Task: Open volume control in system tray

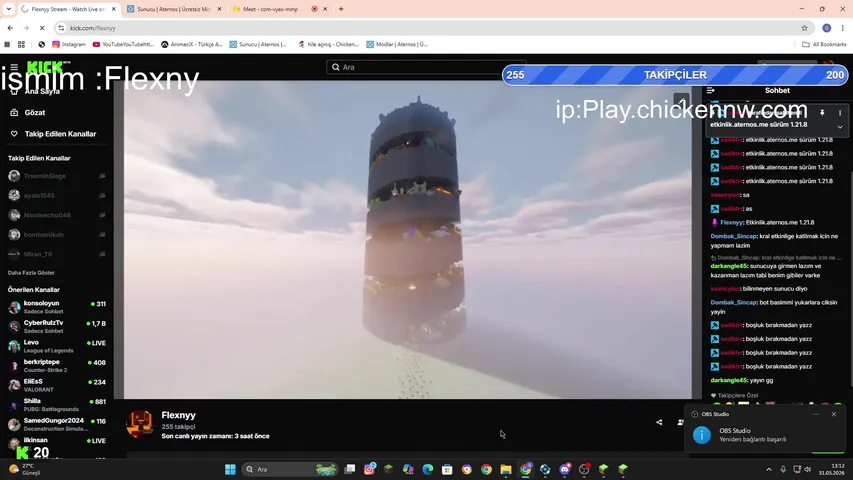Action: click(808, 469)
